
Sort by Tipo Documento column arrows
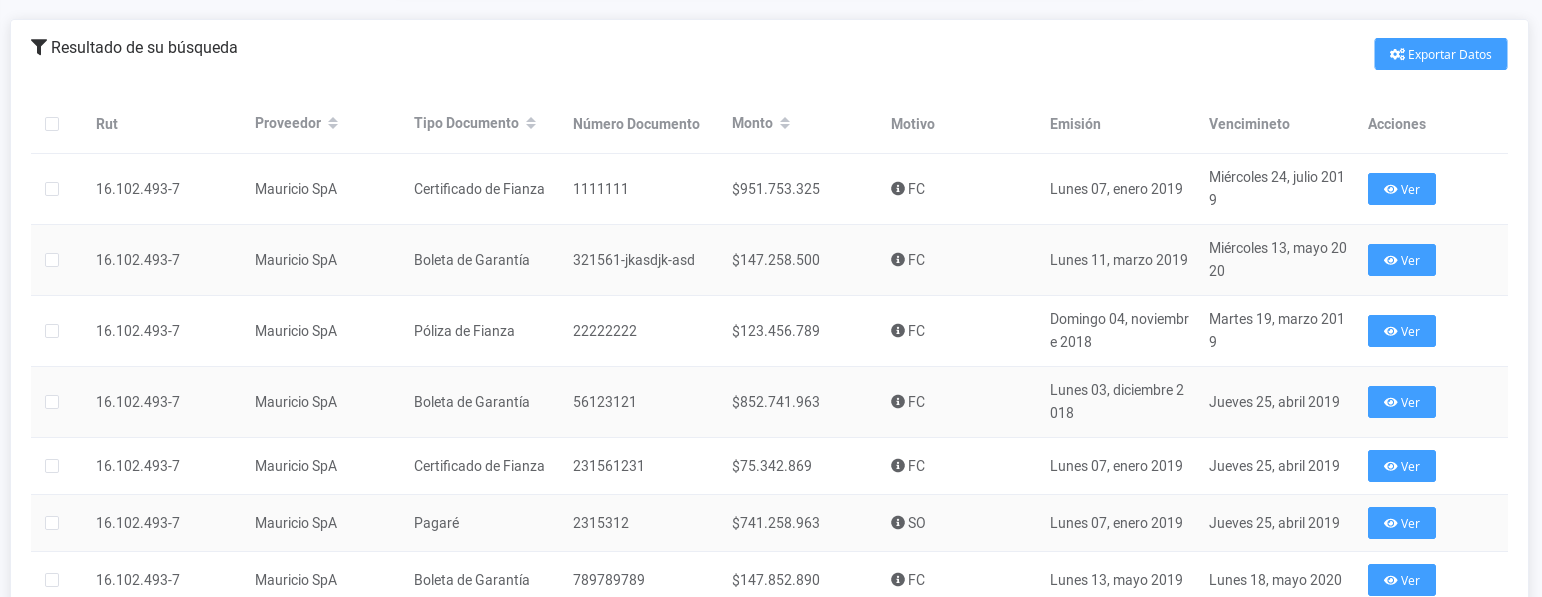tap(531, 123)
